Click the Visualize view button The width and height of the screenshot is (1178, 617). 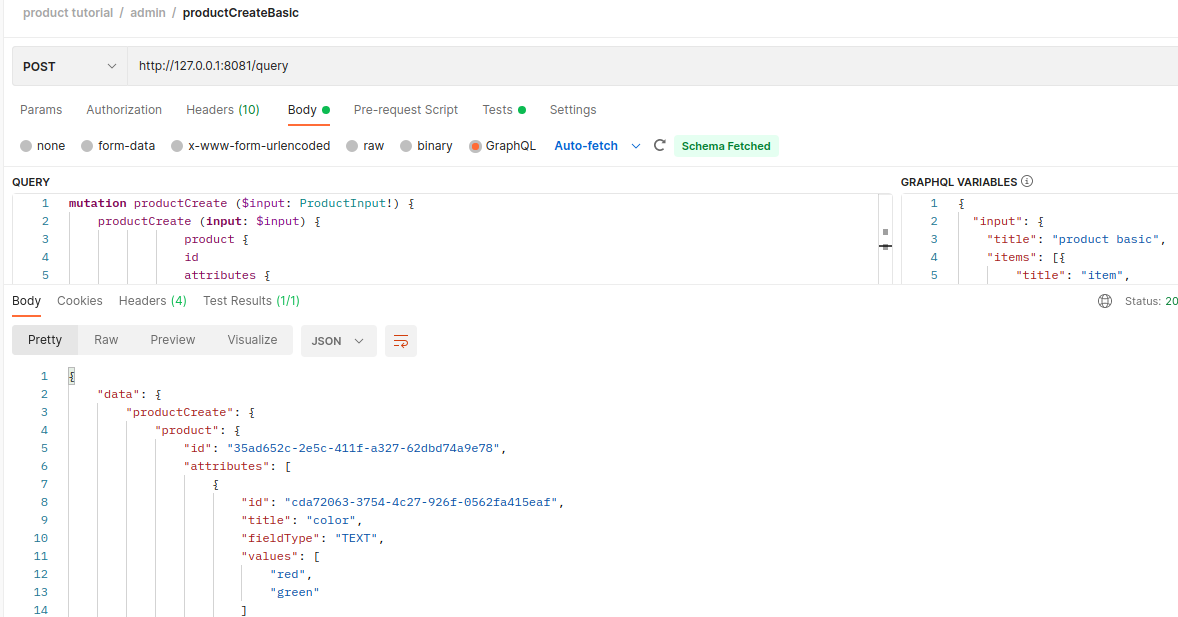[252, 340]
